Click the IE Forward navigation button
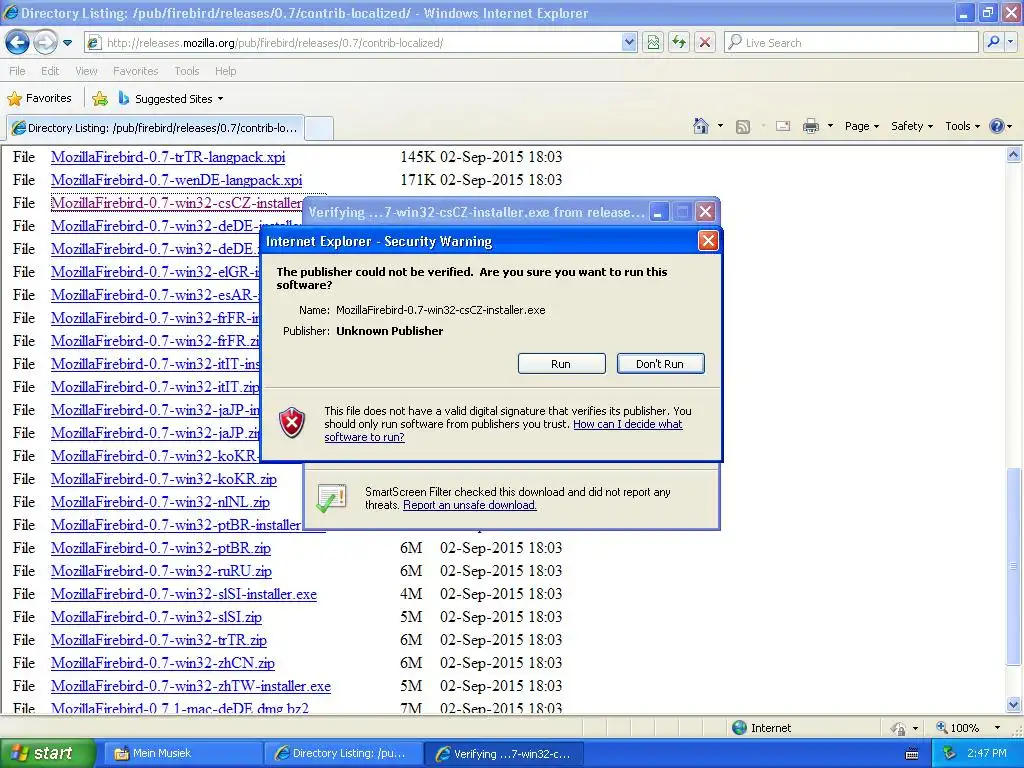The height and width of the screenshot is (768, 1024). pyautogui.click(x=45, y=42)
